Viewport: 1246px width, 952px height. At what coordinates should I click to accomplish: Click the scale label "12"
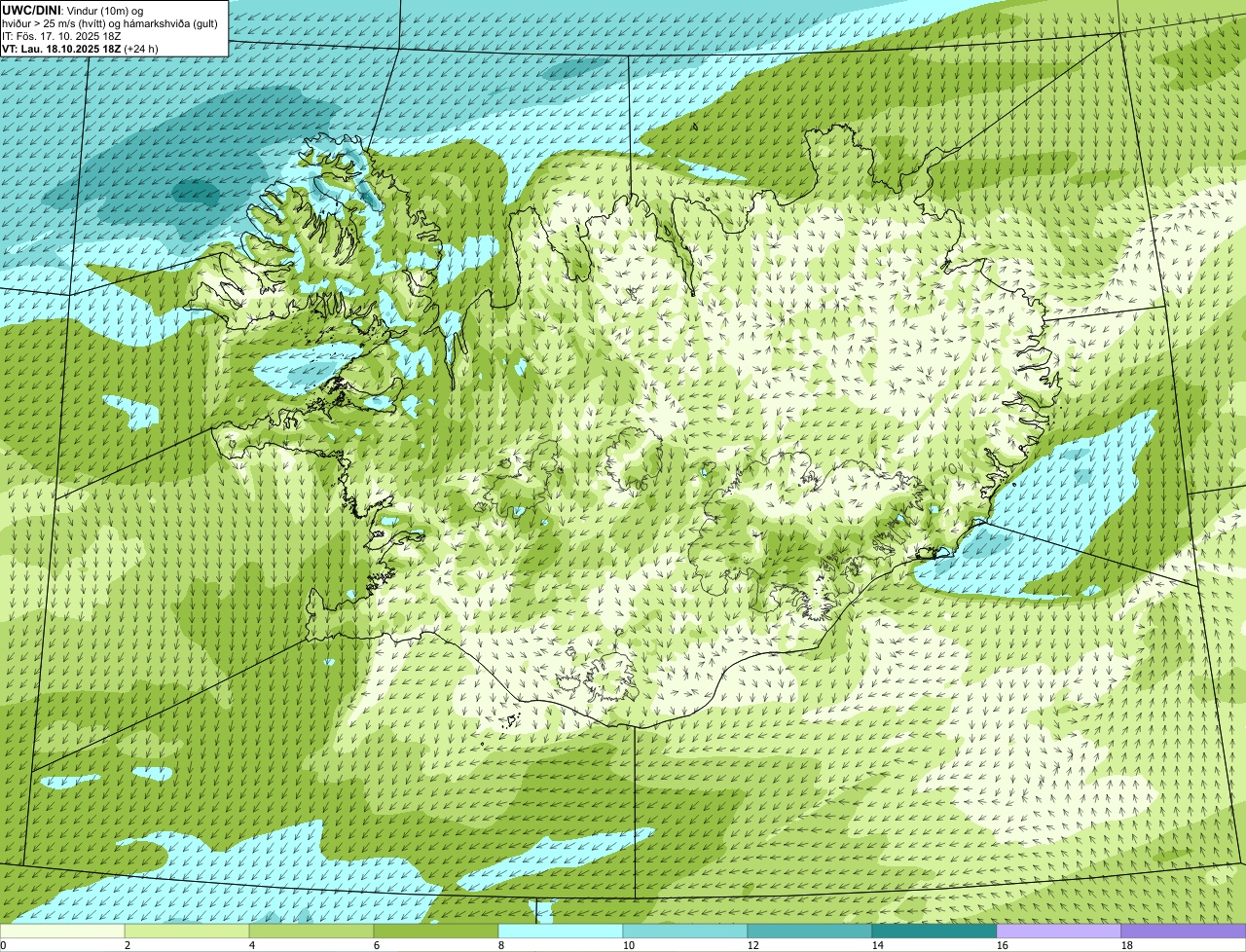coord(753,945)
